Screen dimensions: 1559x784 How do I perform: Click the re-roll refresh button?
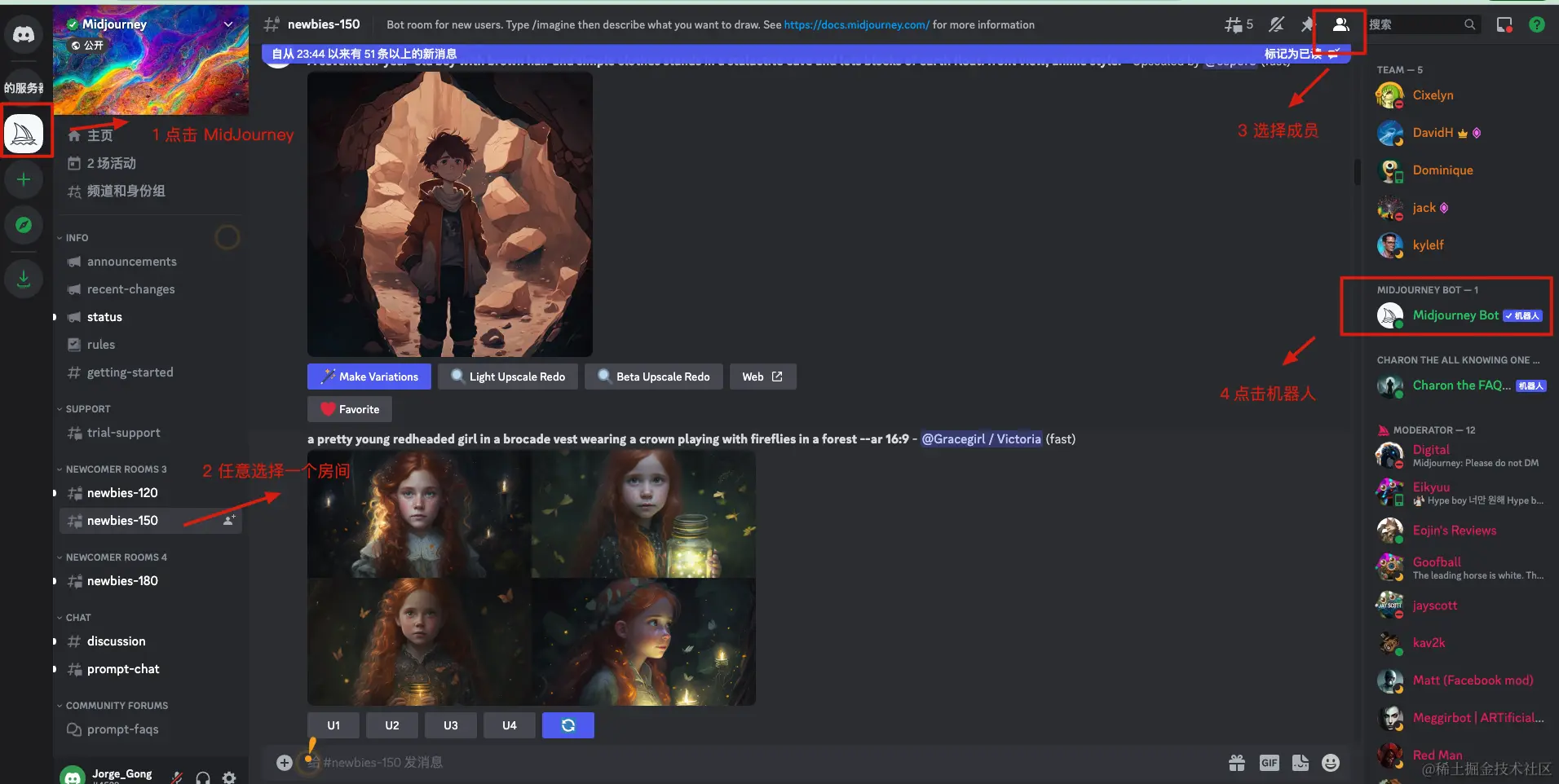point(568,725)
